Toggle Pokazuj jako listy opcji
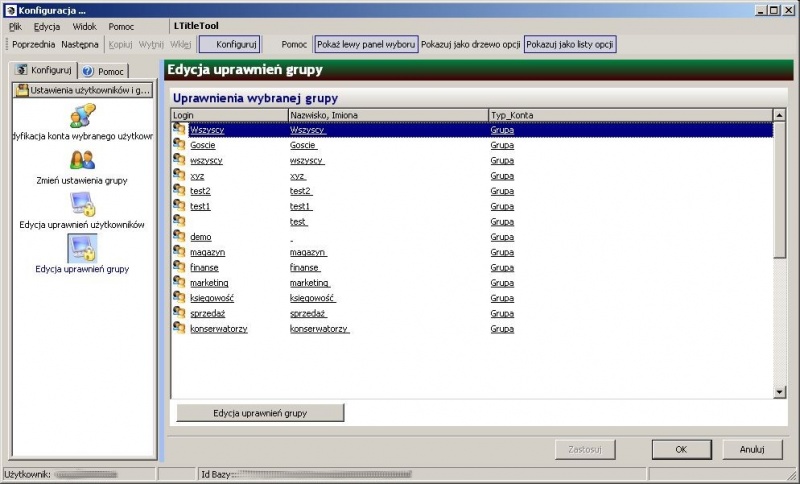The width and height of the screenshot is (800, 484). pyautogui.click(x=569, y=44)
